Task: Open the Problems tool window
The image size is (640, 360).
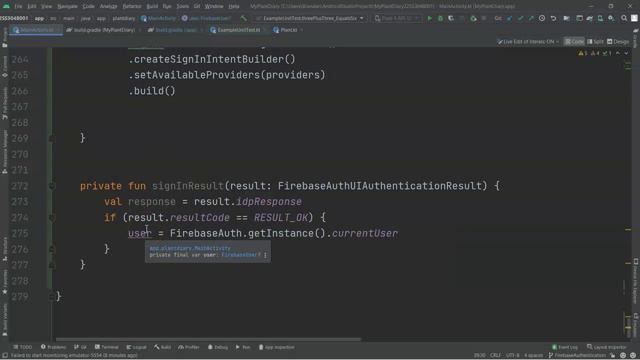Action: (53, 347)
